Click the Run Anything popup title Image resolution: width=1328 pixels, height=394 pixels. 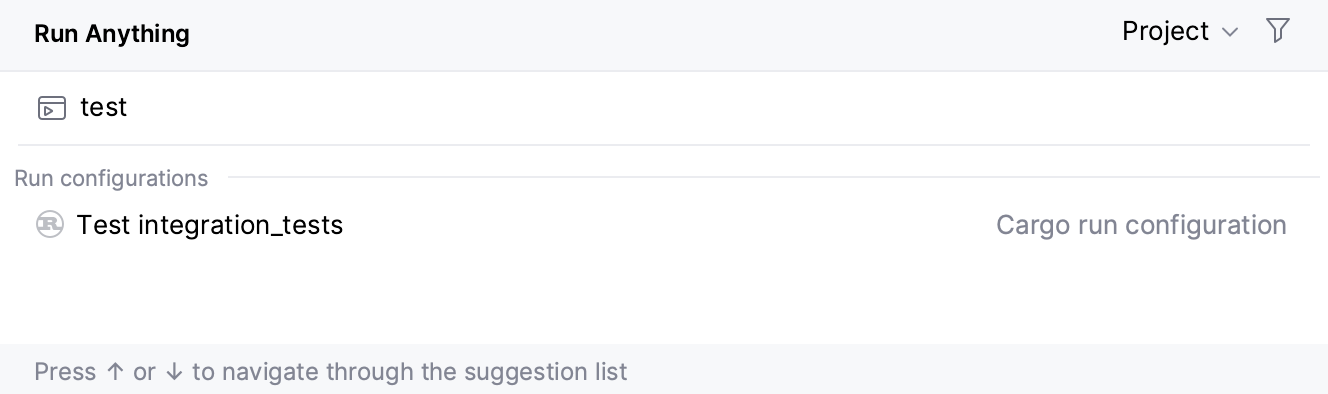(x=112, y=34)
